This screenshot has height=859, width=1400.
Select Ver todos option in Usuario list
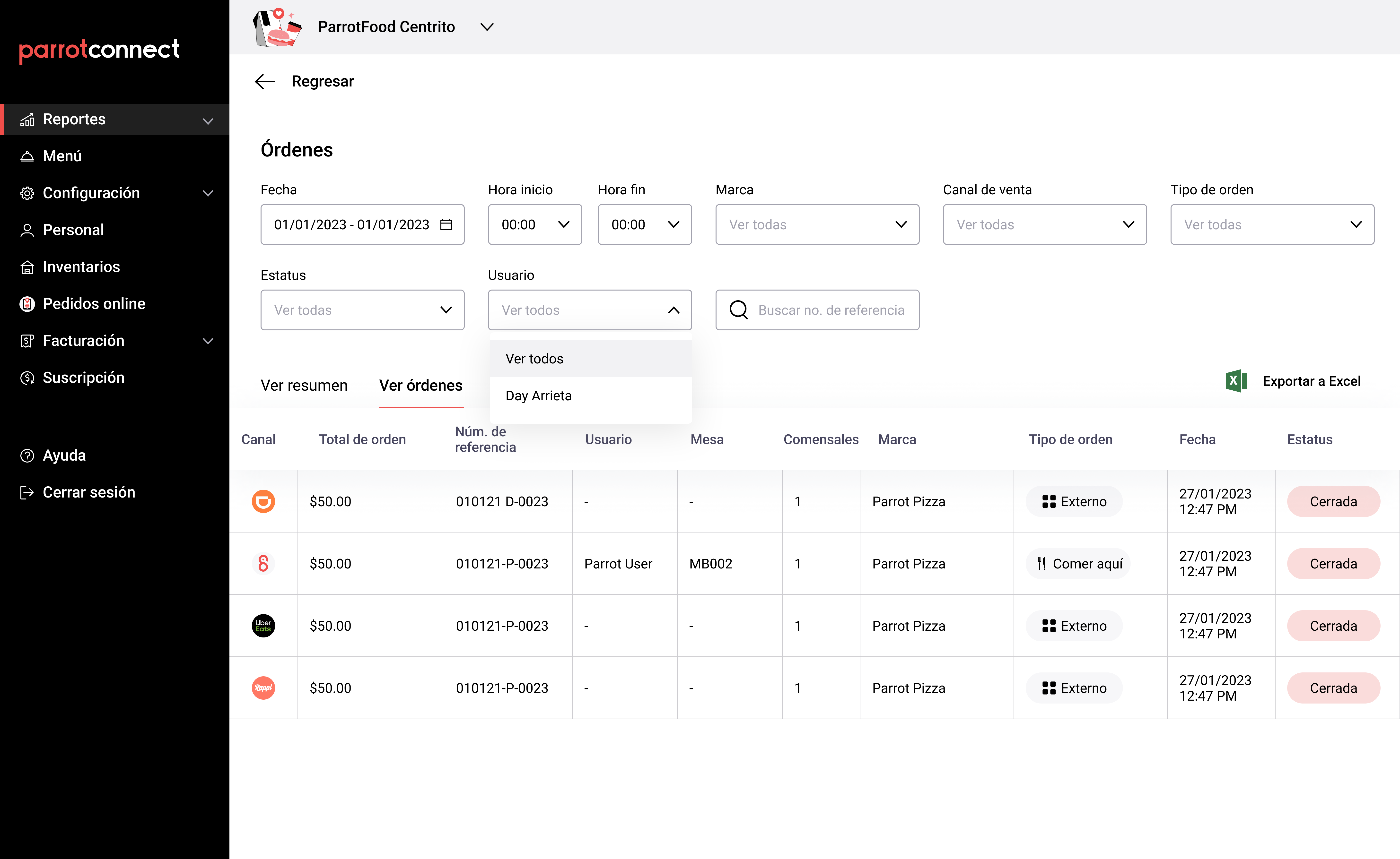click(x=591, y=359)
